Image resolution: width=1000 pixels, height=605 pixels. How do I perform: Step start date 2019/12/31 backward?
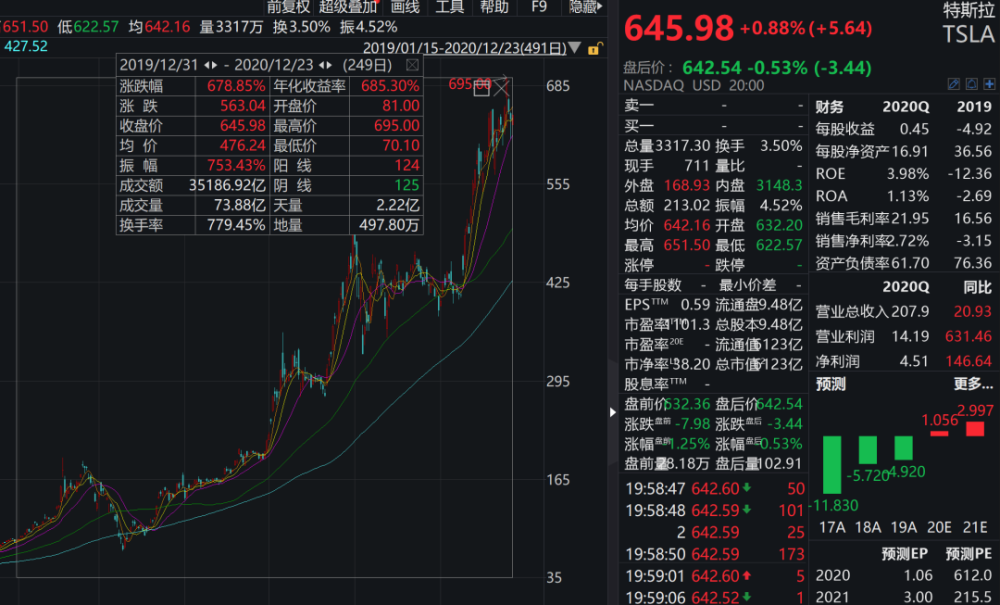pos(207,65)
